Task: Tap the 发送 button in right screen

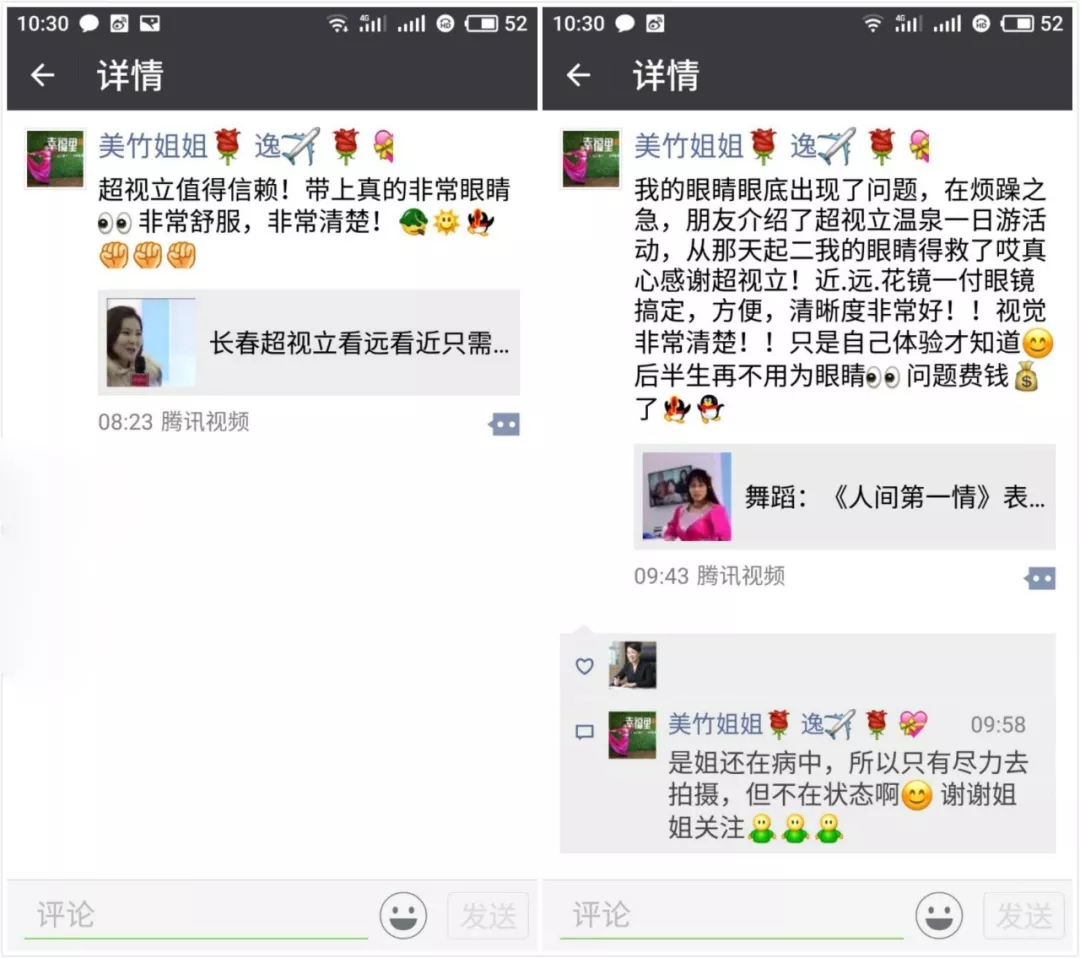Action: tap(1024, 916)
